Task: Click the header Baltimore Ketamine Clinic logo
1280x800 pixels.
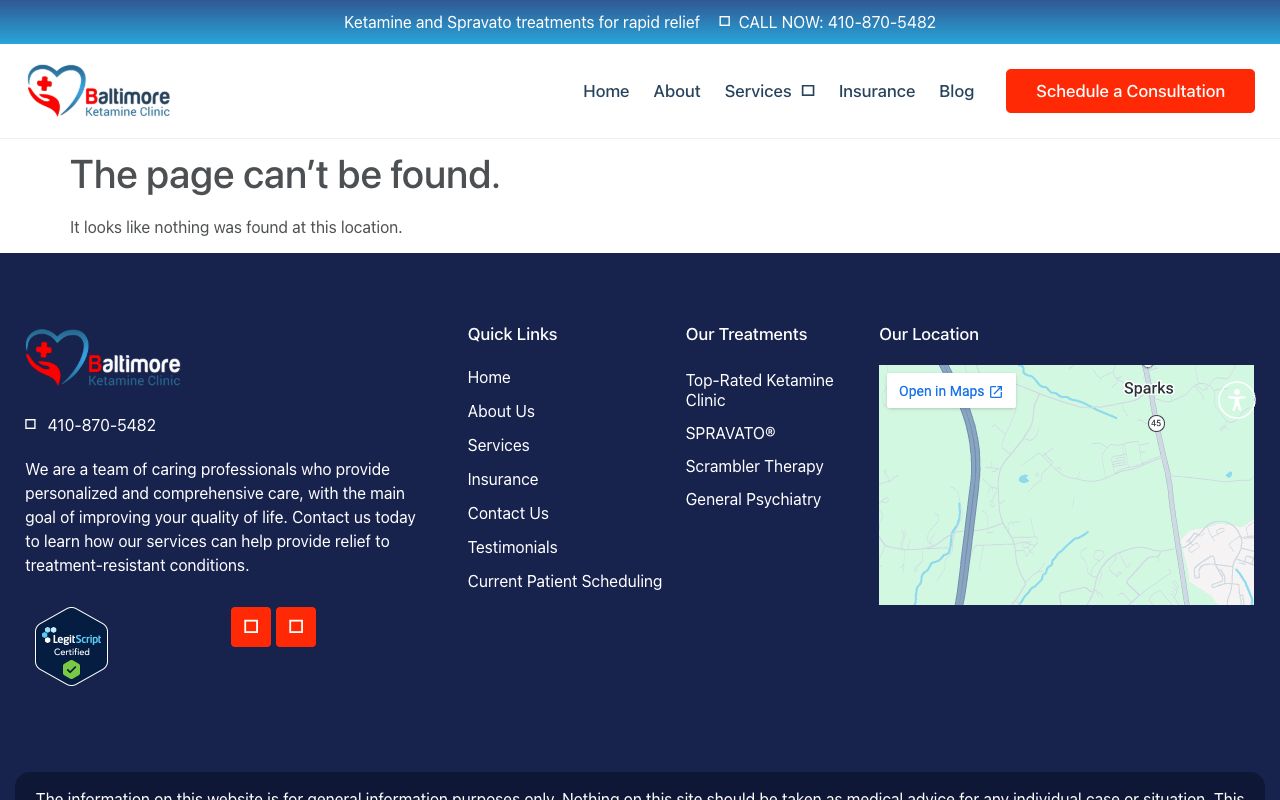Action: click(99, 91)
